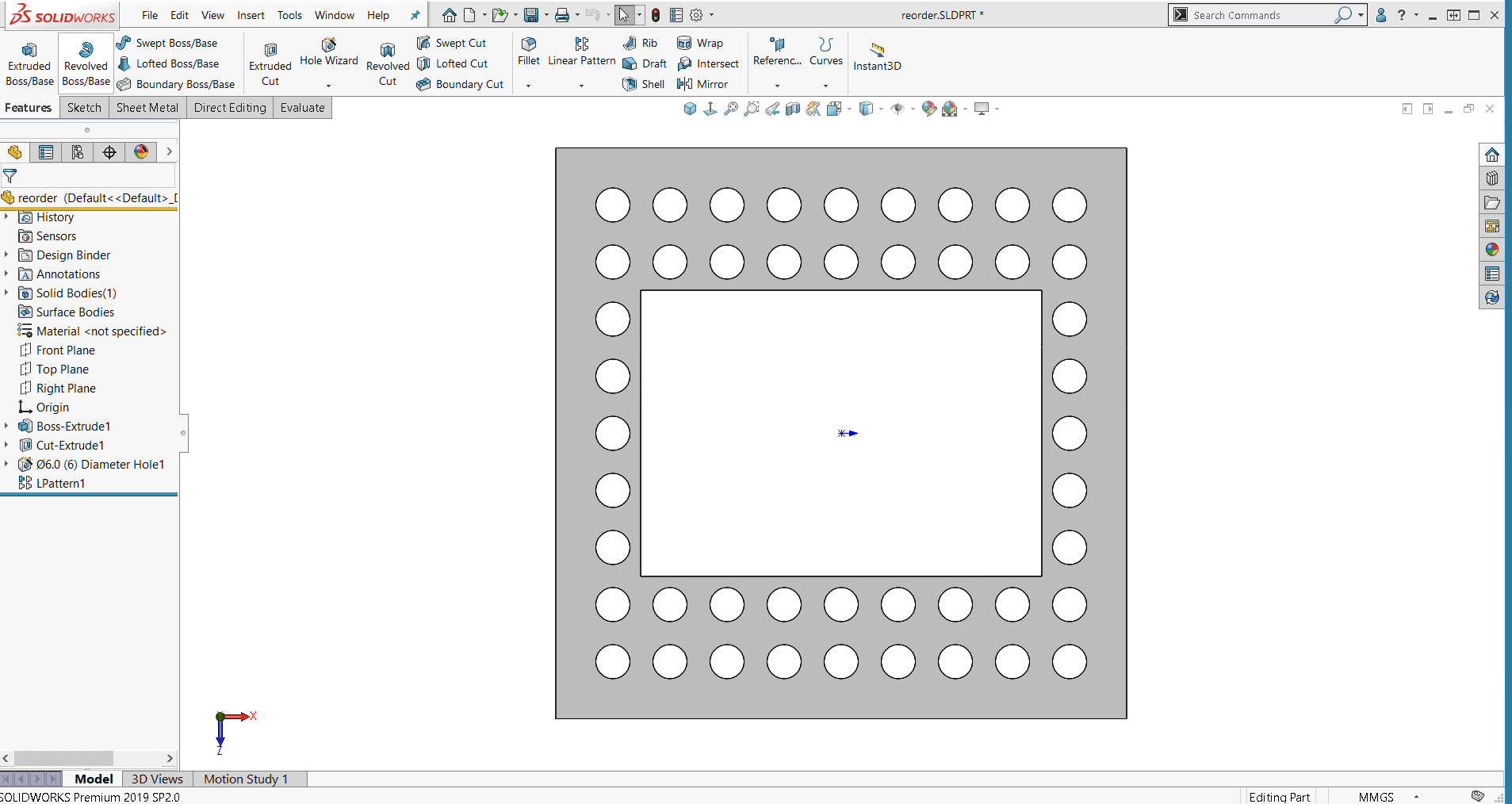Open the Fillet dropdown arrow

click(528, 85)
